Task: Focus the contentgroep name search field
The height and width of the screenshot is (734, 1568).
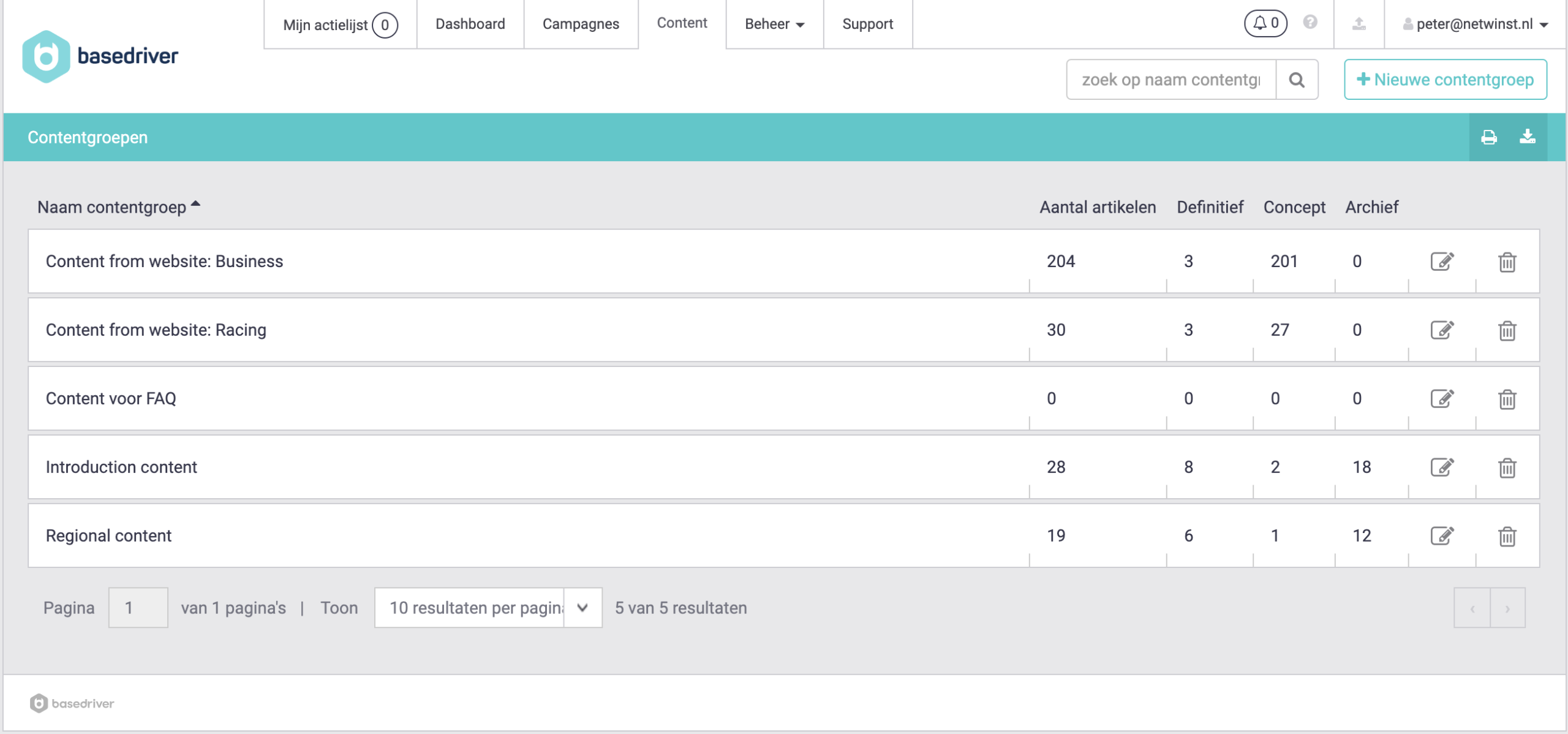Action: (1171, 80)
